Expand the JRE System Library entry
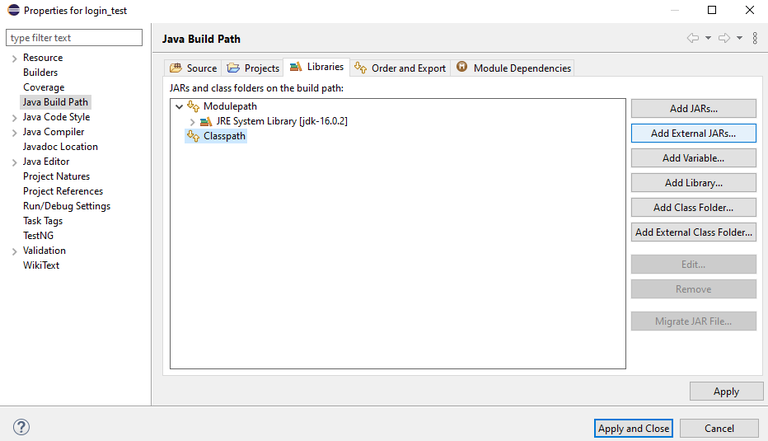 coord(193,121)
